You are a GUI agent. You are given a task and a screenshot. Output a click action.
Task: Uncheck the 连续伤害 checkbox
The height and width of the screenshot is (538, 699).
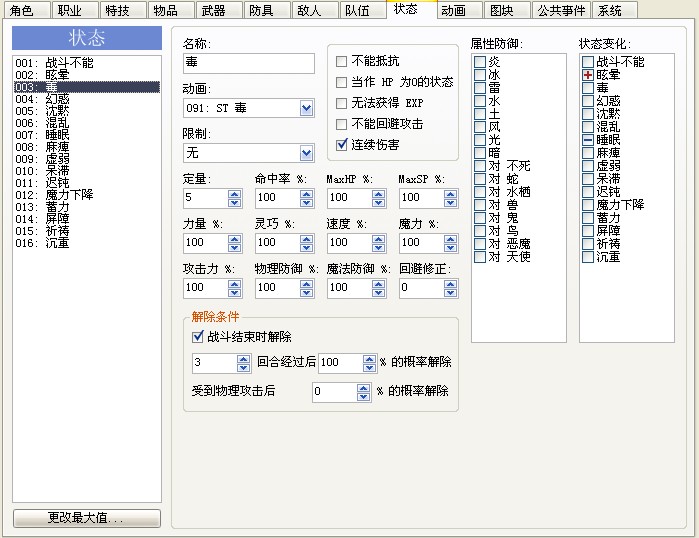pyautogui.click(x=341, y=144)
